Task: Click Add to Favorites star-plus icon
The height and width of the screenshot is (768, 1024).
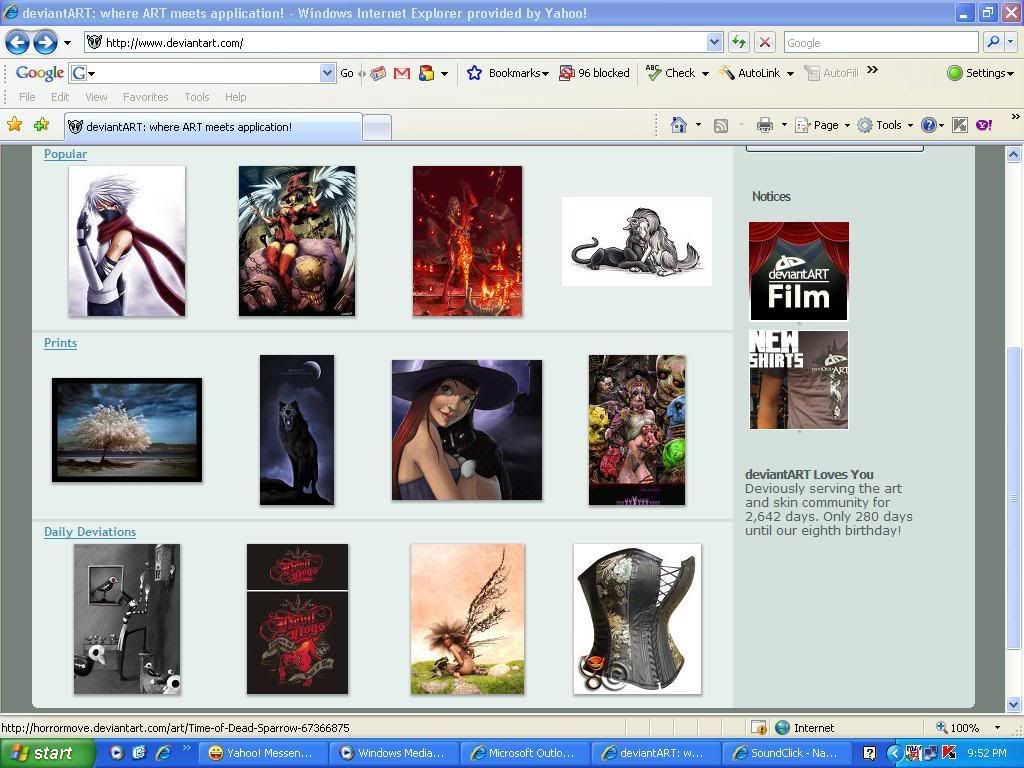Action: tap(41, 124)
